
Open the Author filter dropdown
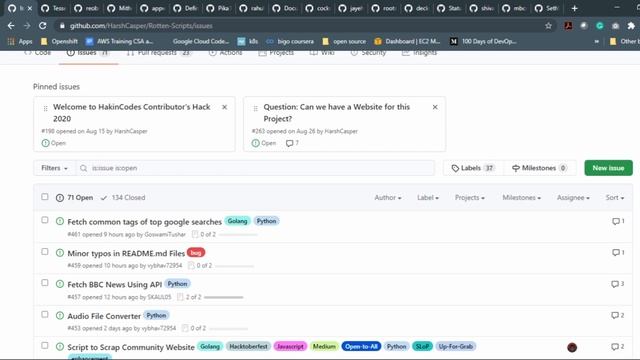click(388, 198)
